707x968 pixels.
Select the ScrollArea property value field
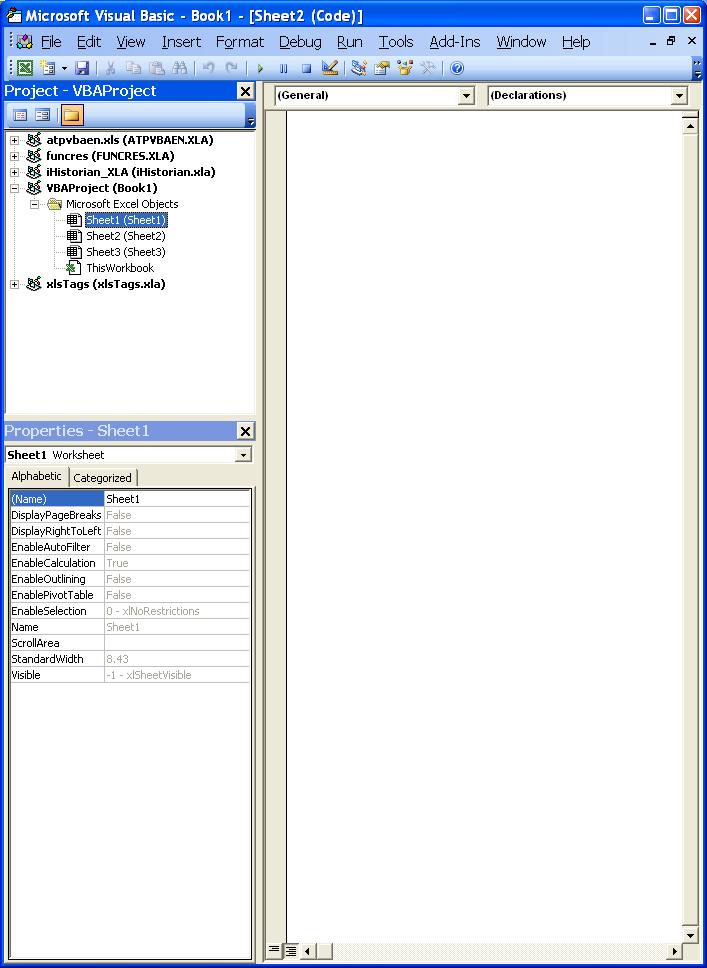[177, 643]
